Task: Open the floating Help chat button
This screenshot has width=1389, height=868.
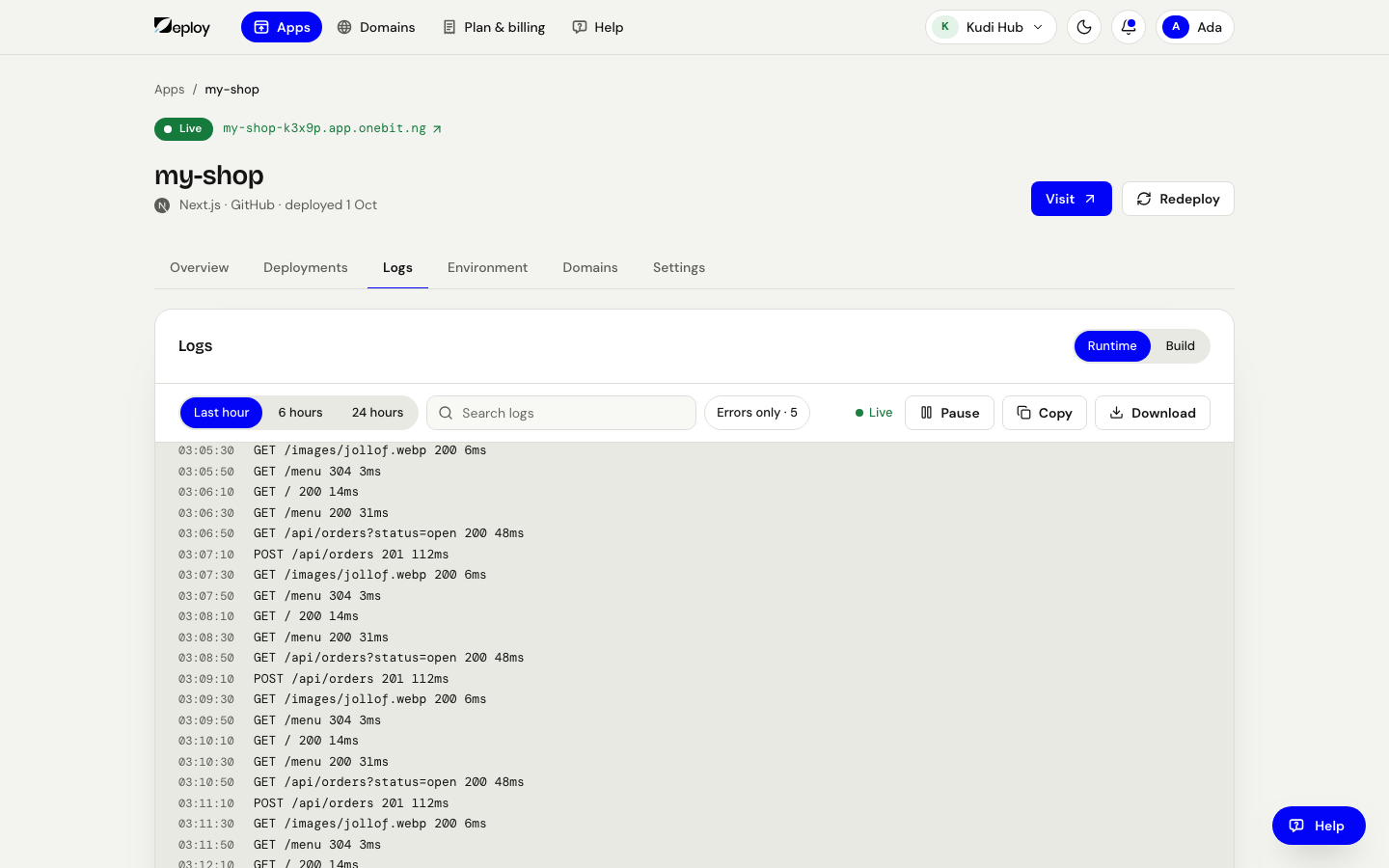Action: (1319, 826)
